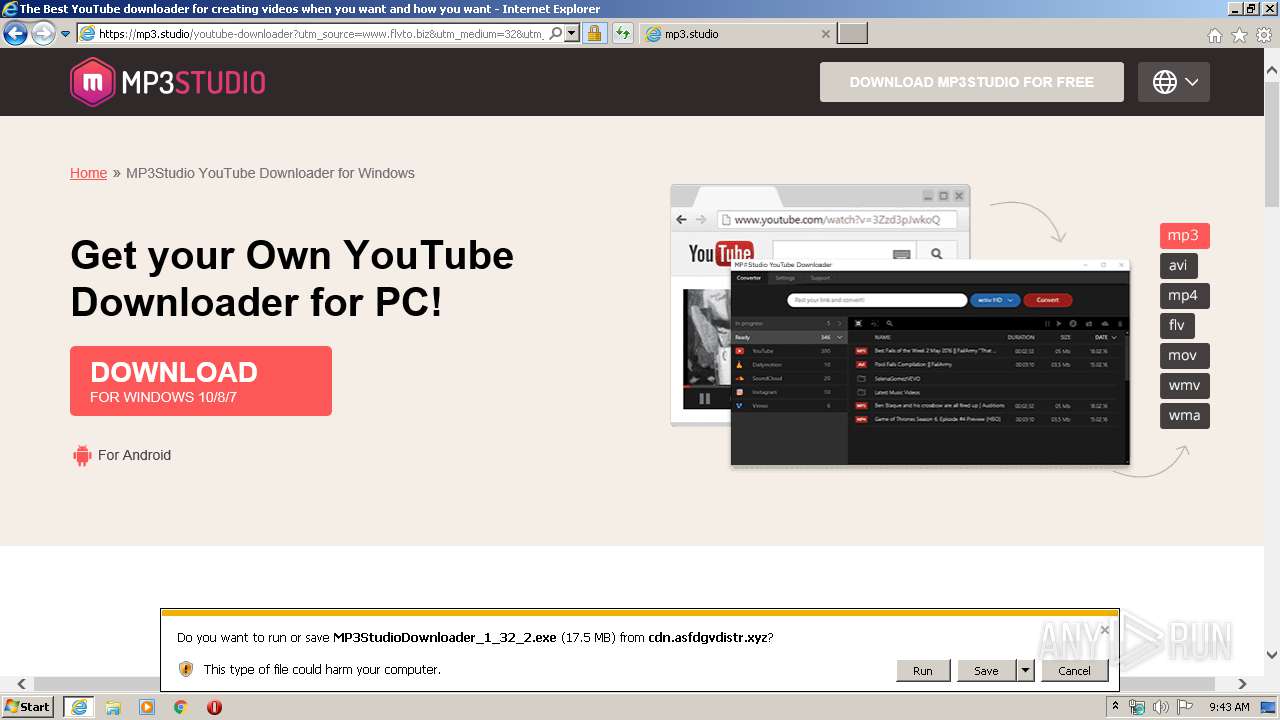The image size is (1280, 720).
Task: Click Download MP3Studio For Free button
Action: [x=972, y=82]
